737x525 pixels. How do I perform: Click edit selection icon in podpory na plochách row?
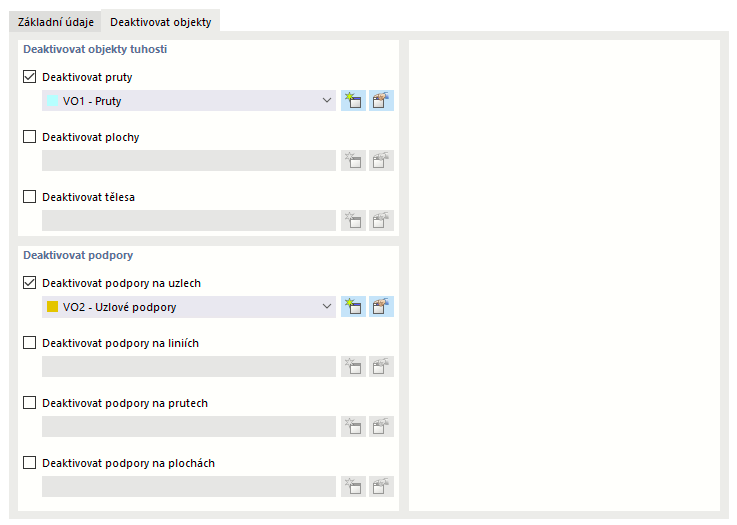coord(381,487)
